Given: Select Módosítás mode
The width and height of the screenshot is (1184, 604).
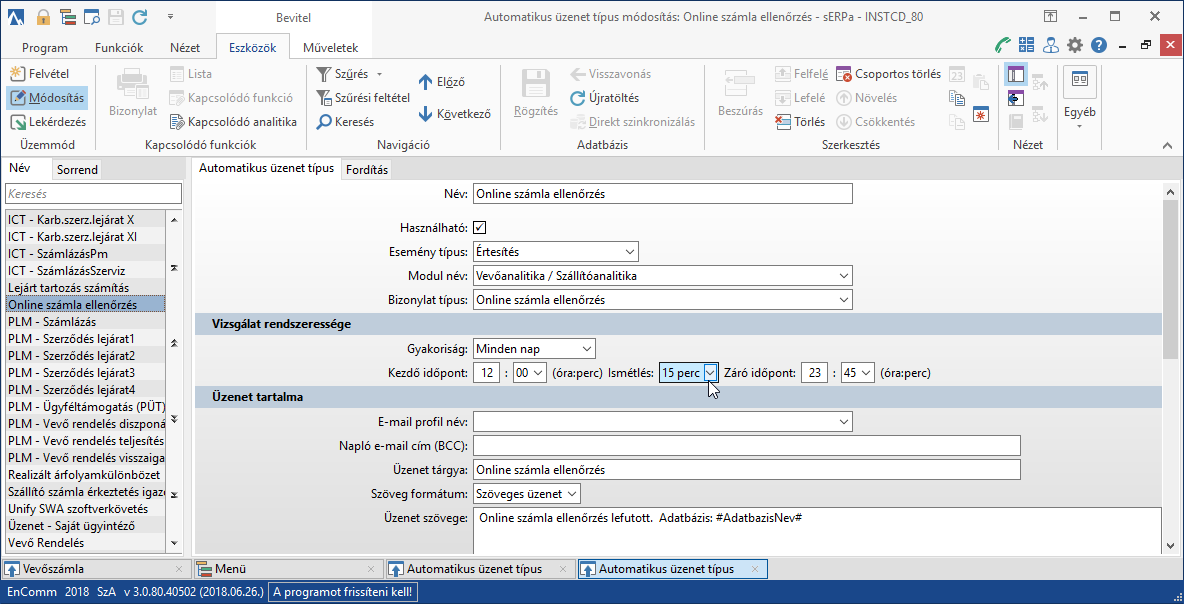Looking at the screenshot, I should pyautogui.click(x=47, y=97).
